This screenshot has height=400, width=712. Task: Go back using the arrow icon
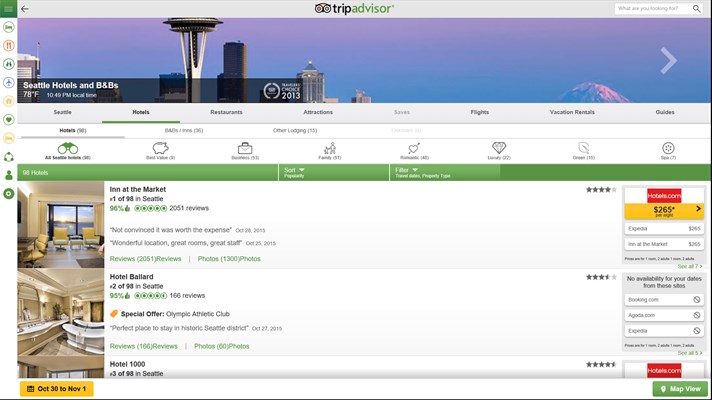coord(25,9)
